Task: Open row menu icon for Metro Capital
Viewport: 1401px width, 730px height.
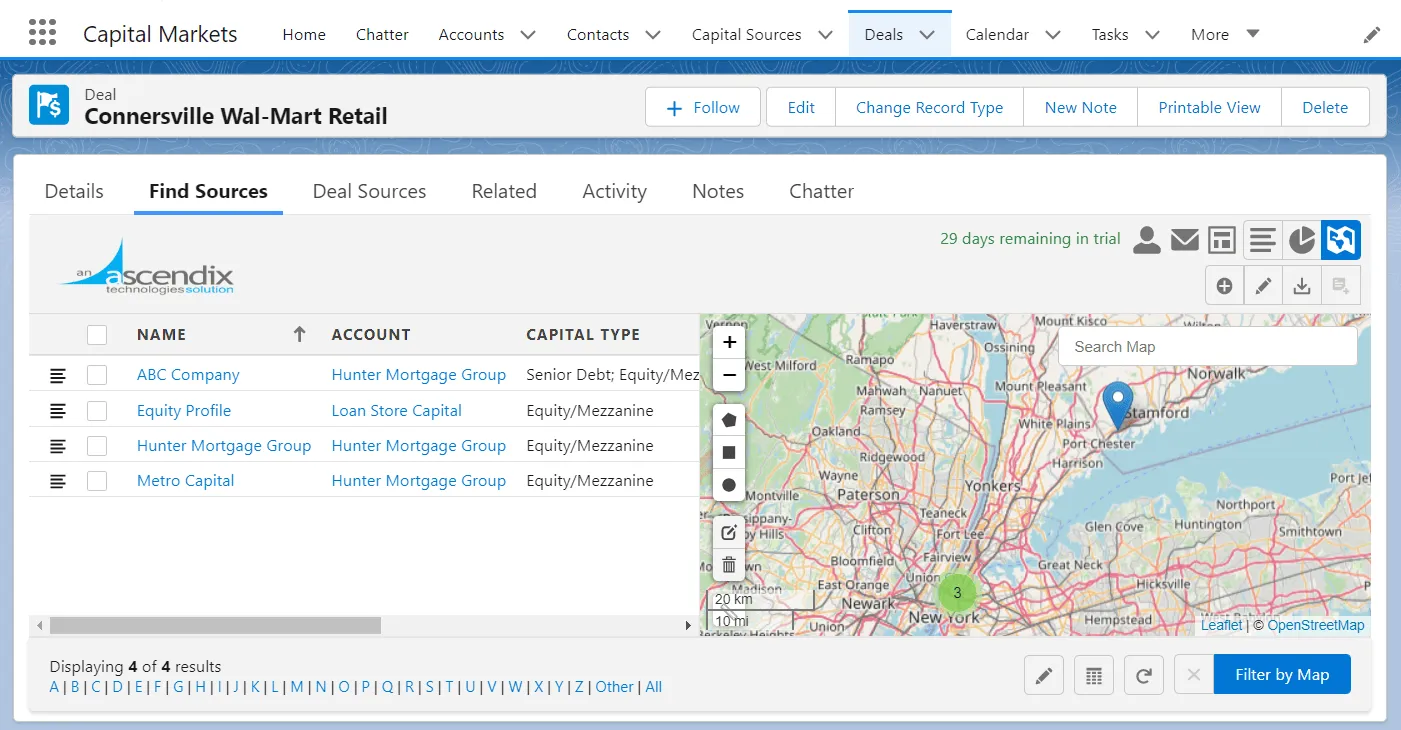Action: click(59, 481)
